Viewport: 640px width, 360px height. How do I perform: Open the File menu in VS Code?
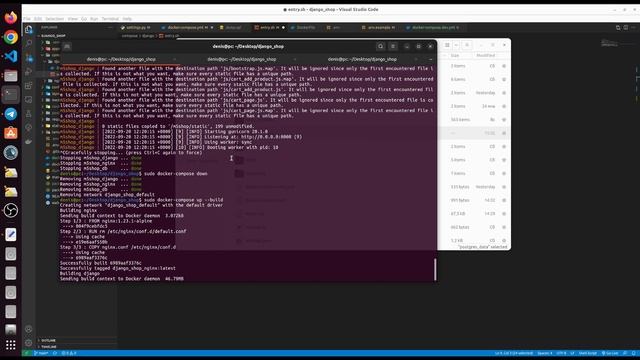point(27,19)
